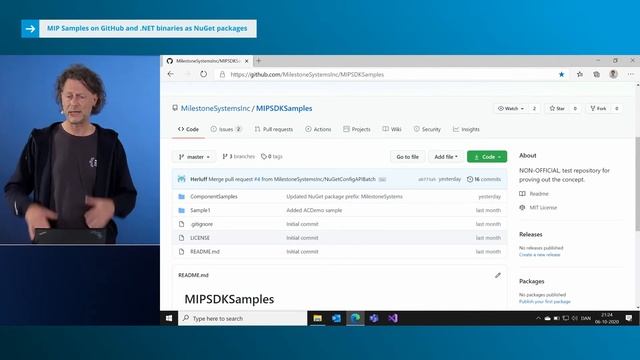Screen dimensions: 640x360
Task: Switch to the Issues tab
Action: (227, 129)
